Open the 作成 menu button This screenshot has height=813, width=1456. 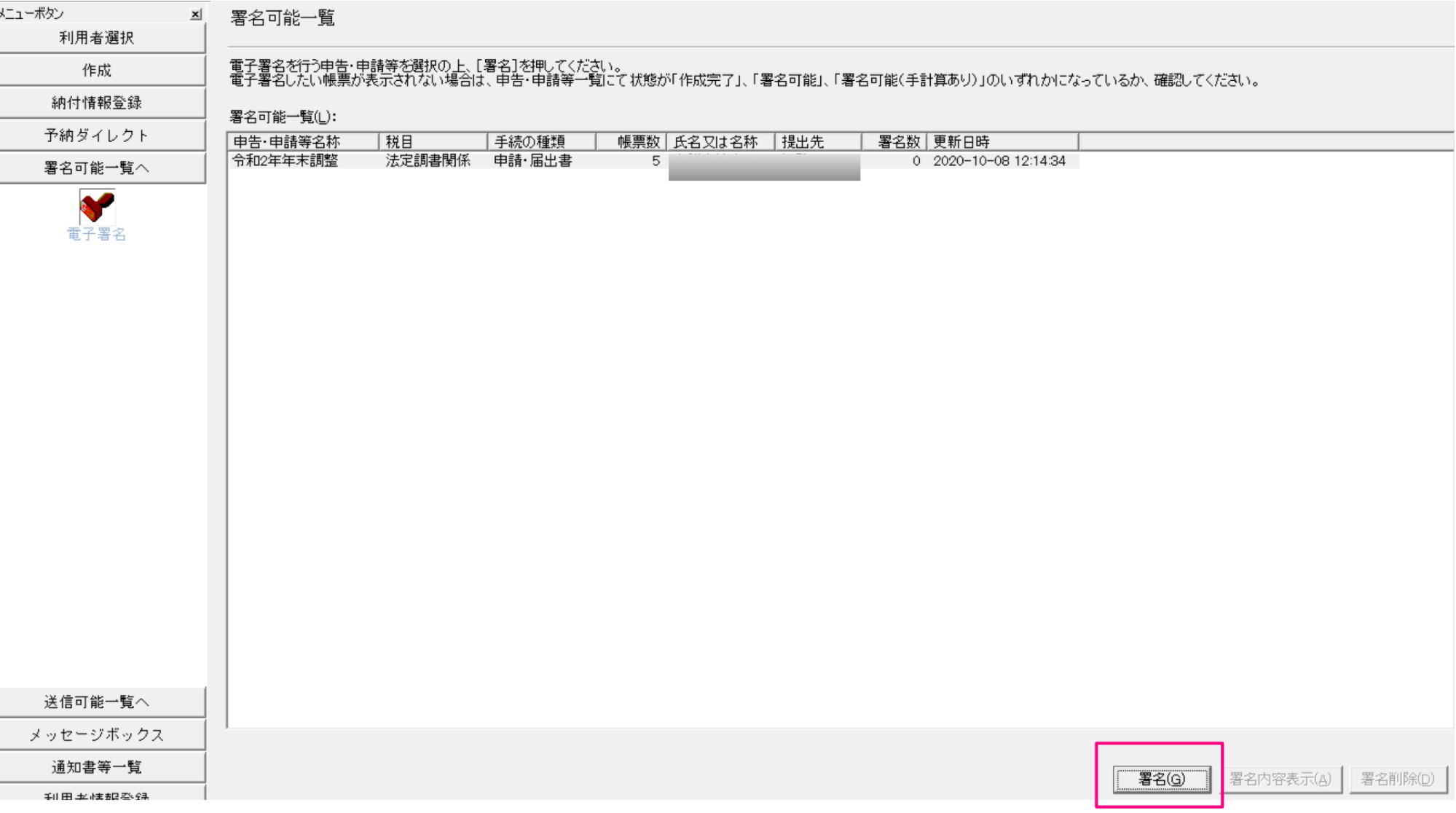(103, 71)
